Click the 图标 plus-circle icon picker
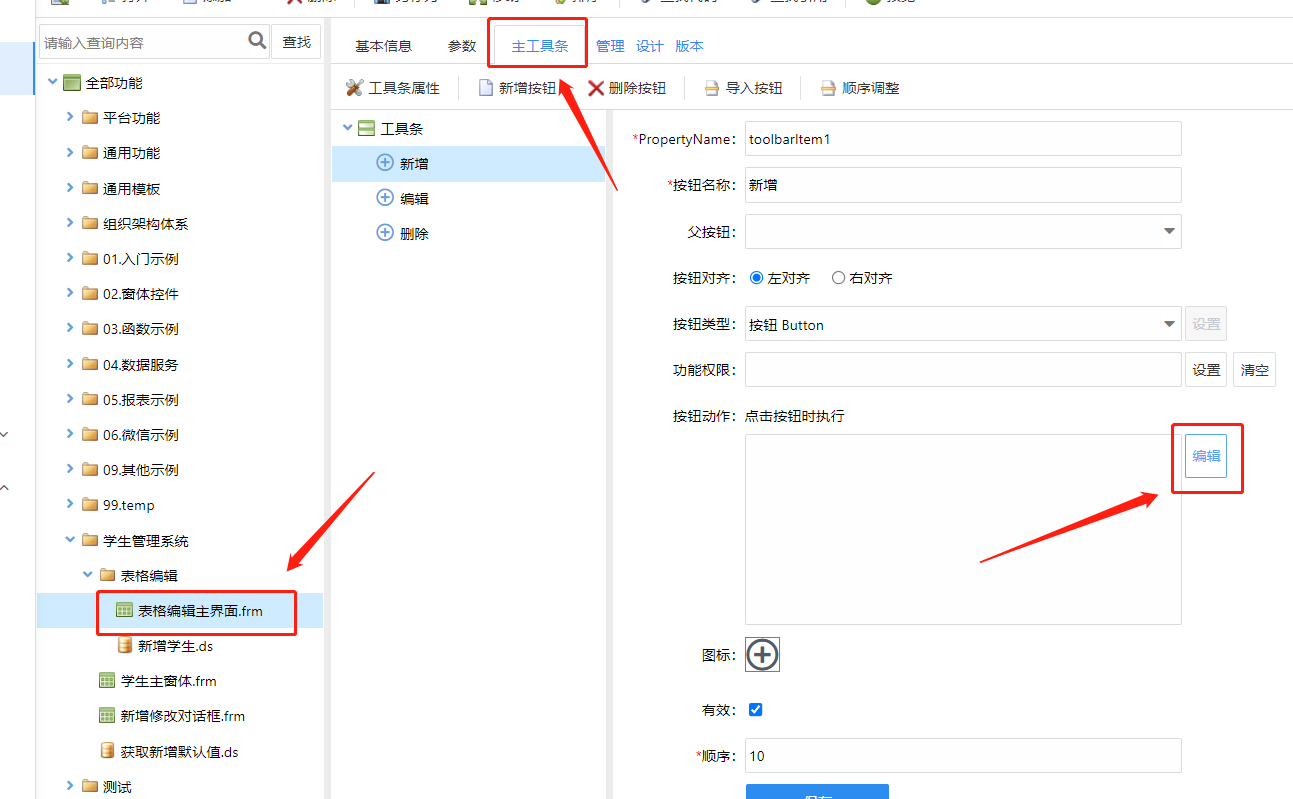This screenshot has width=1293, height=799. tap(762, 654)
